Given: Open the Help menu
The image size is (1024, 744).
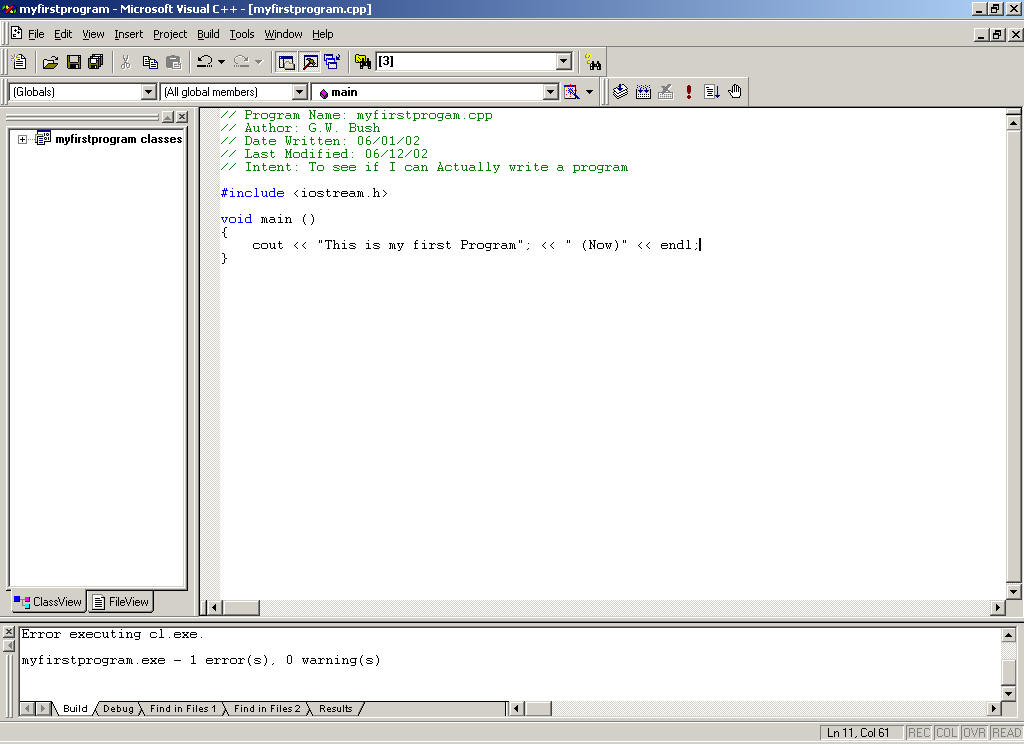Looking at the screenshot, I should coord(322,34).
